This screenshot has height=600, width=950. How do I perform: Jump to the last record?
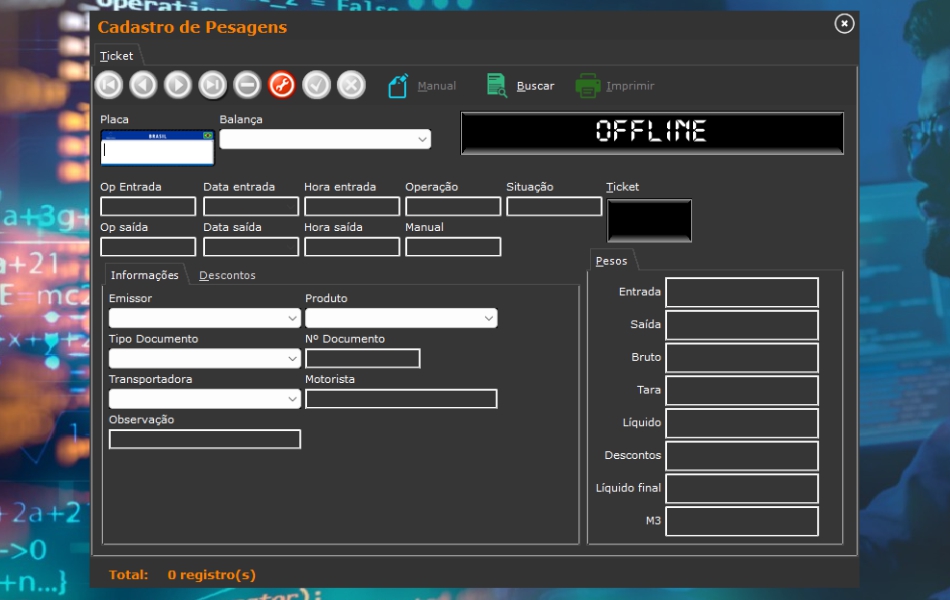(x=213, y=86)
